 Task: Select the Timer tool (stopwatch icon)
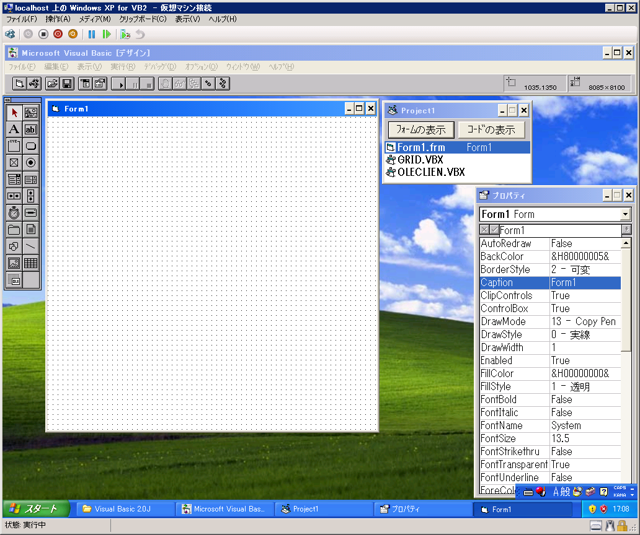(x=14, y=213)
